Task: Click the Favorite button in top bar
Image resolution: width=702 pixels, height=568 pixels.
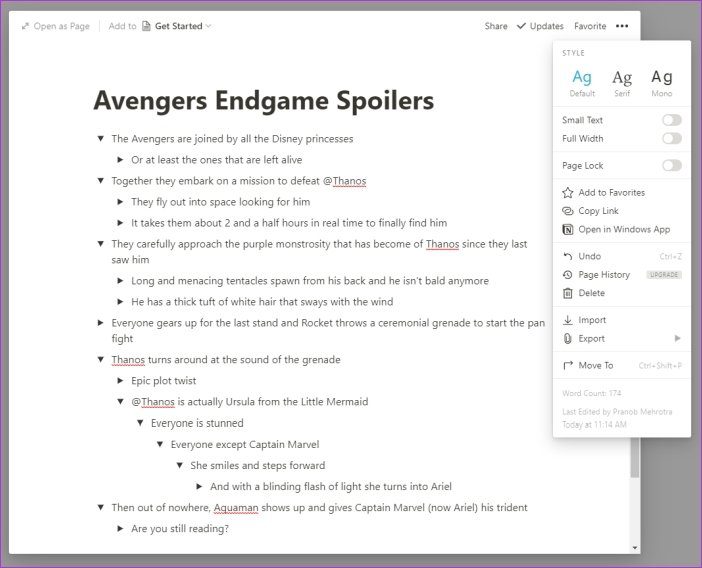Action: pos(590,26)
